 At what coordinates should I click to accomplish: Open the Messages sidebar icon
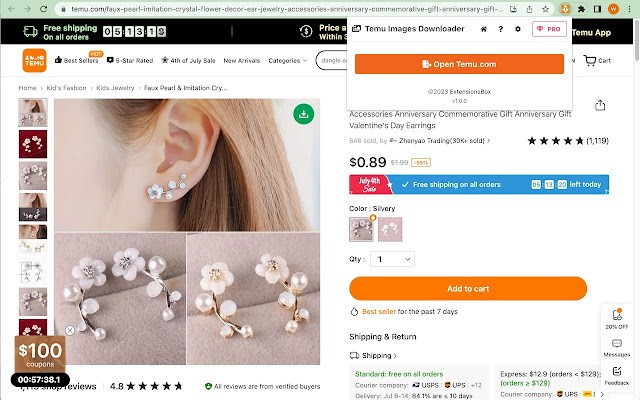(617, 347)
